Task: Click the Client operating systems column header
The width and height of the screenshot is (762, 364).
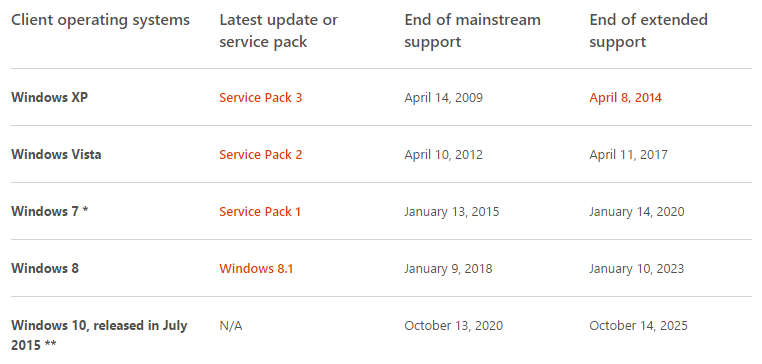Action: click(x=101, y=20)
